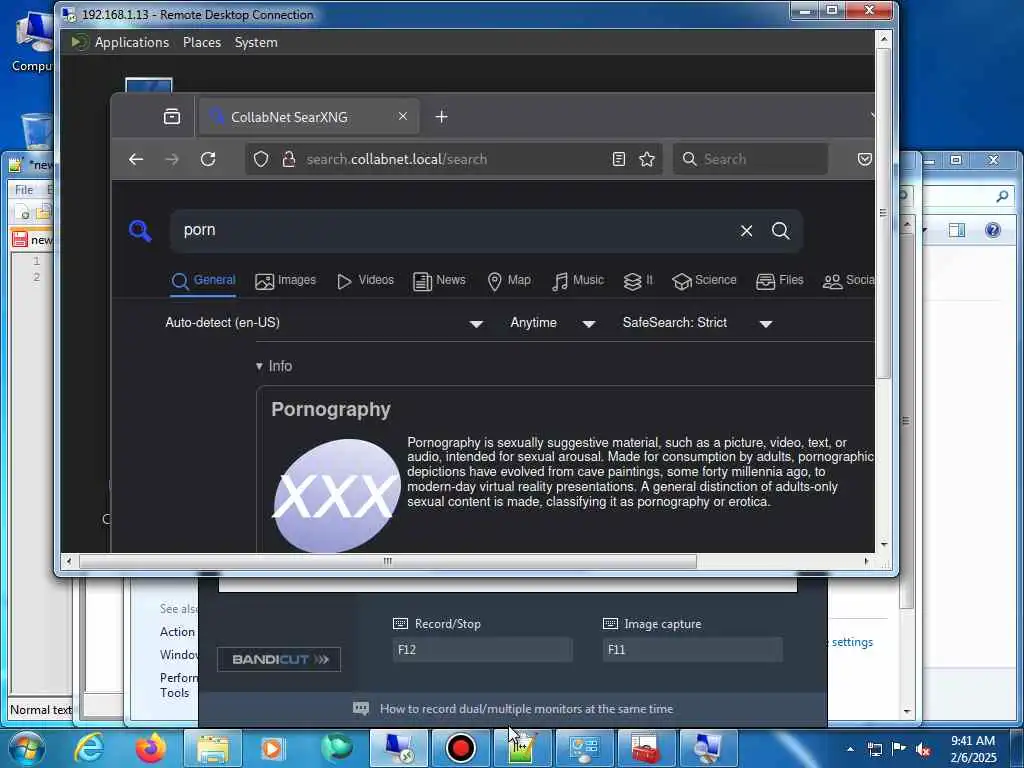The image size is (1024, 768).
Task: Click the settings link behind Bandicam
Action: click(852, 643)
